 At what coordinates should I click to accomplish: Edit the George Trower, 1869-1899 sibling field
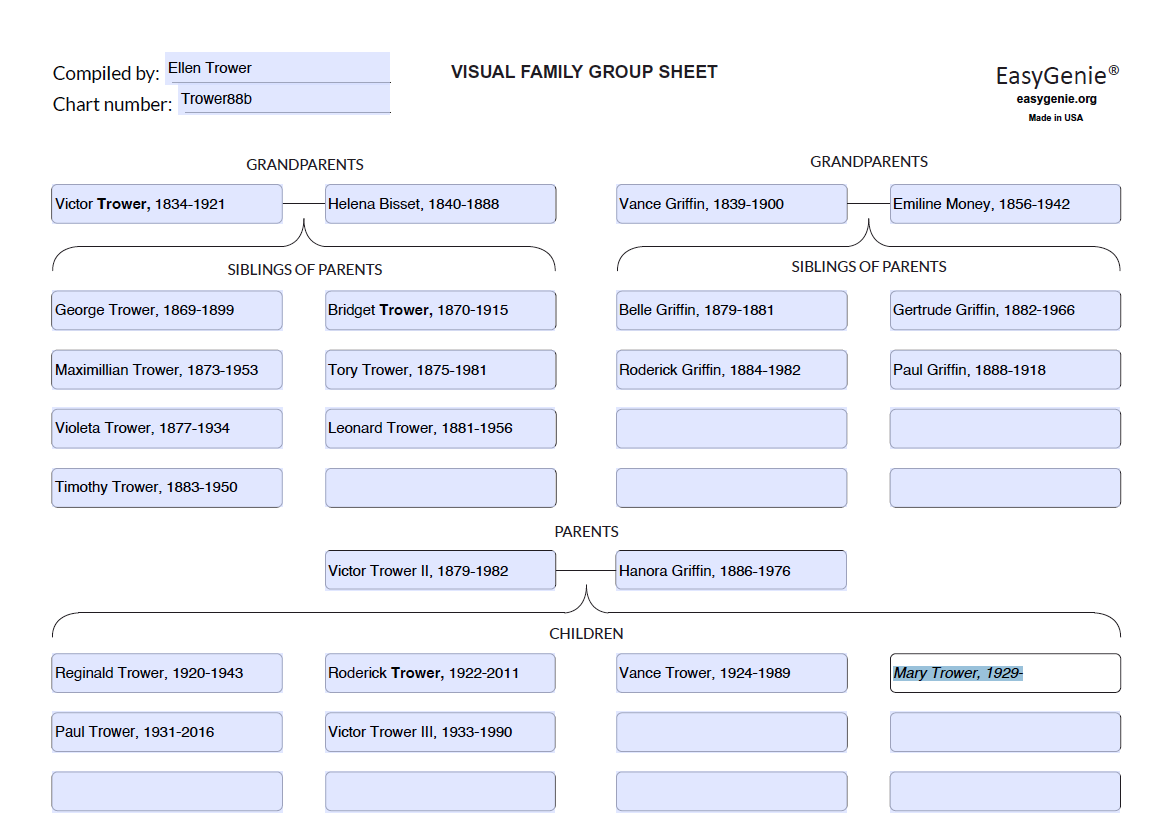167,310
